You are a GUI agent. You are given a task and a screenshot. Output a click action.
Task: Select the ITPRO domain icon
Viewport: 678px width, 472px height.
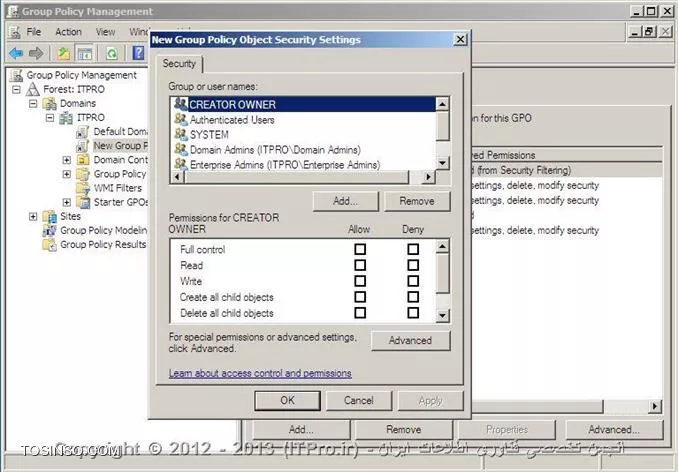[66, 118]
